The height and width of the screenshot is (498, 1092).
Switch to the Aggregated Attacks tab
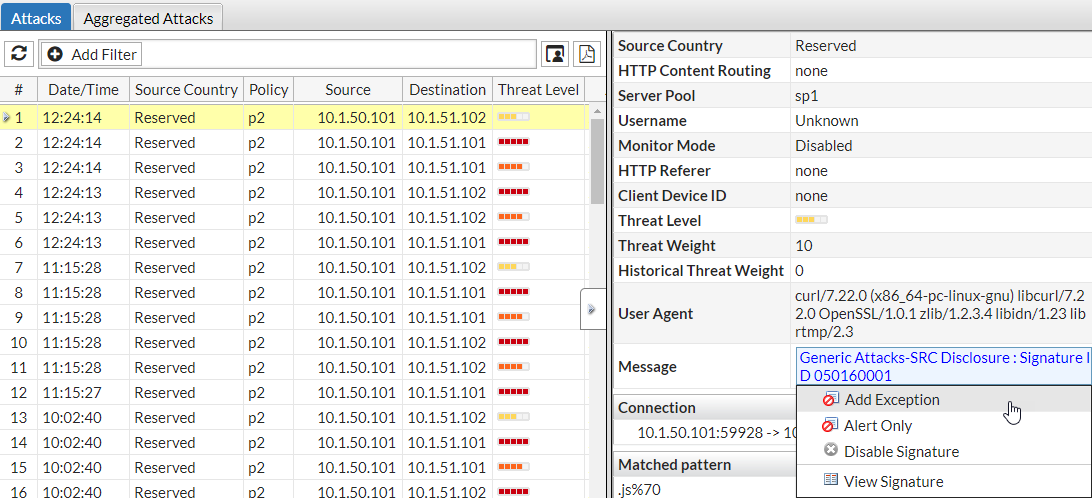click(148, 19)
